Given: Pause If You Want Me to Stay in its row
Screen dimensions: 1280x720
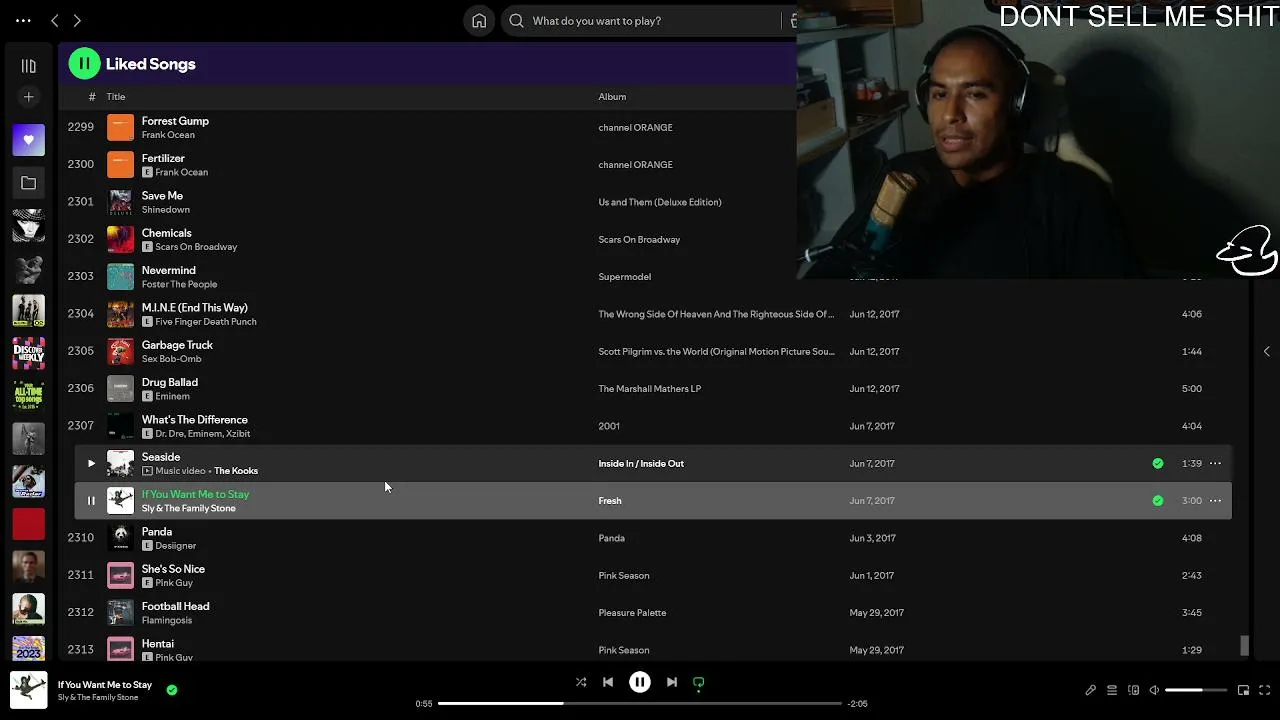Looking at the screenshot, I should pyautogui.click(x=91, y=501).
